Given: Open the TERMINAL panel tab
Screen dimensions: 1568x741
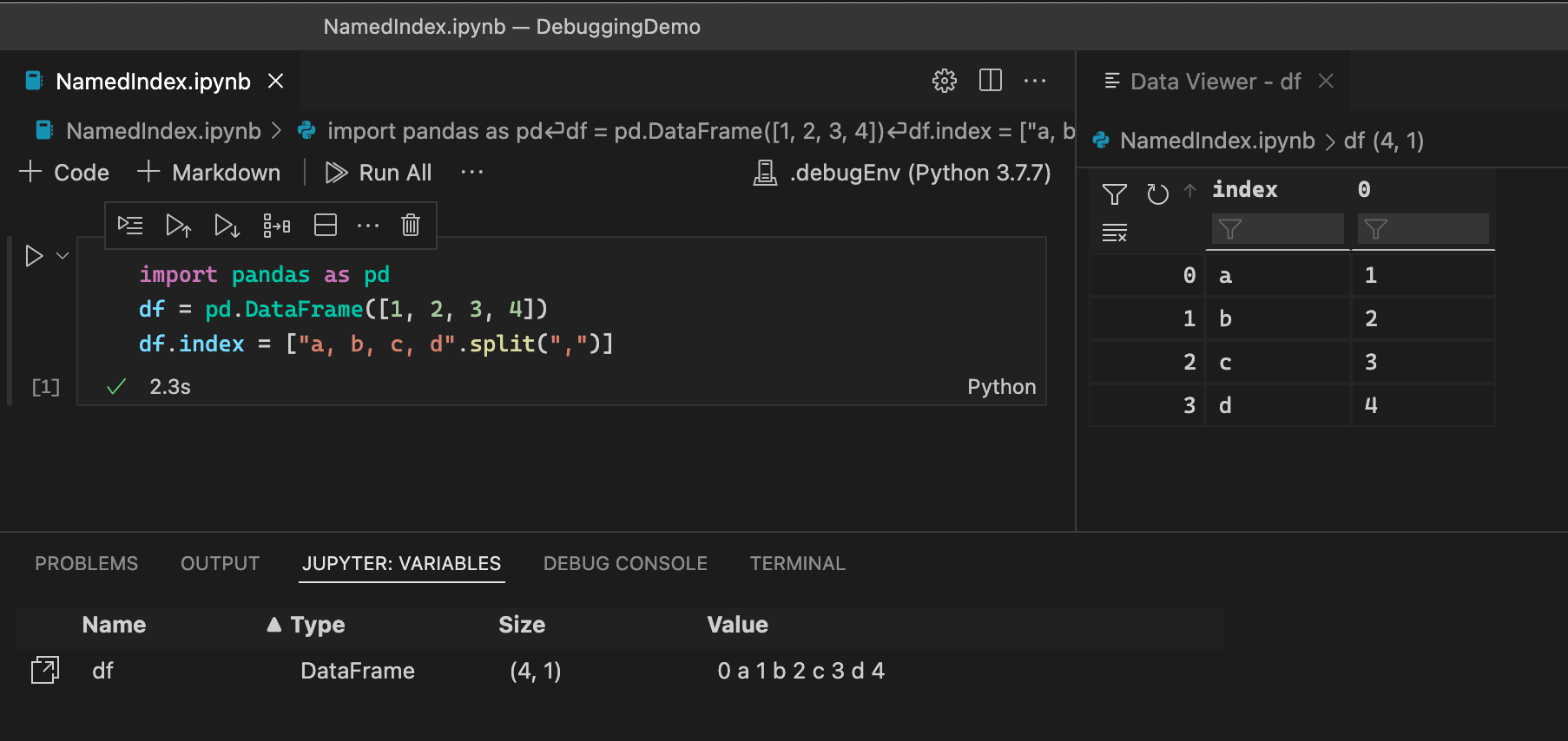Looking at the screenshot, I should (797, 564).
